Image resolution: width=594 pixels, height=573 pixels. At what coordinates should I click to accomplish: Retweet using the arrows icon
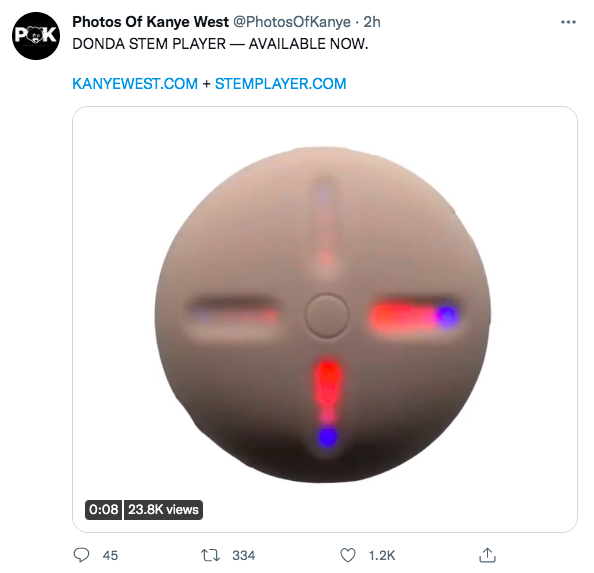[x=210, y=555]
